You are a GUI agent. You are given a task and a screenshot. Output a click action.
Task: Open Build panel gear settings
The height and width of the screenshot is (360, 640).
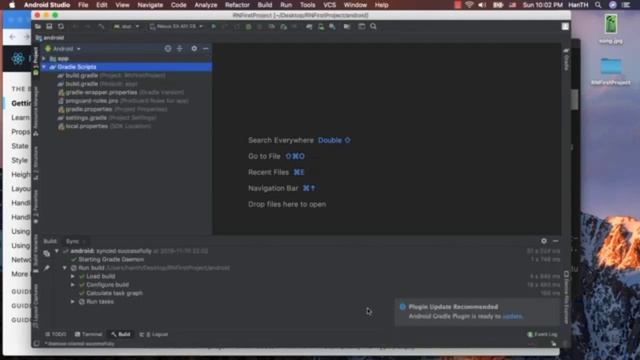click(x=544, y=241)
